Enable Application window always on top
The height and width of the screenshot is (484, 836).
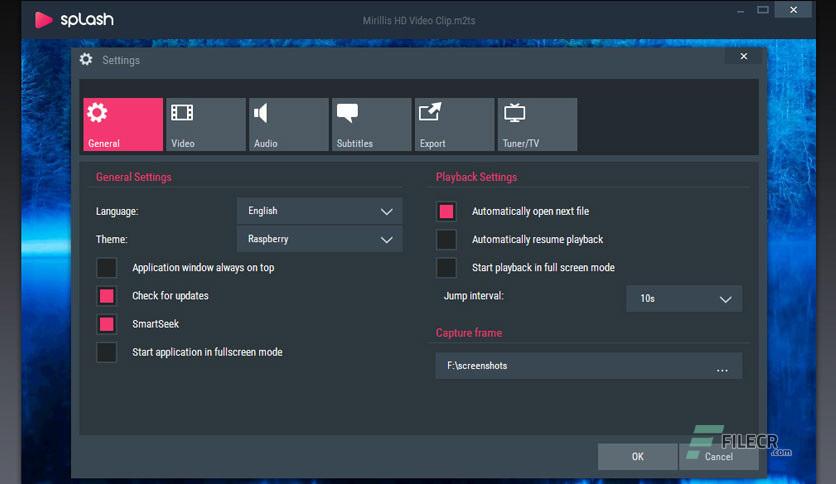107,268
